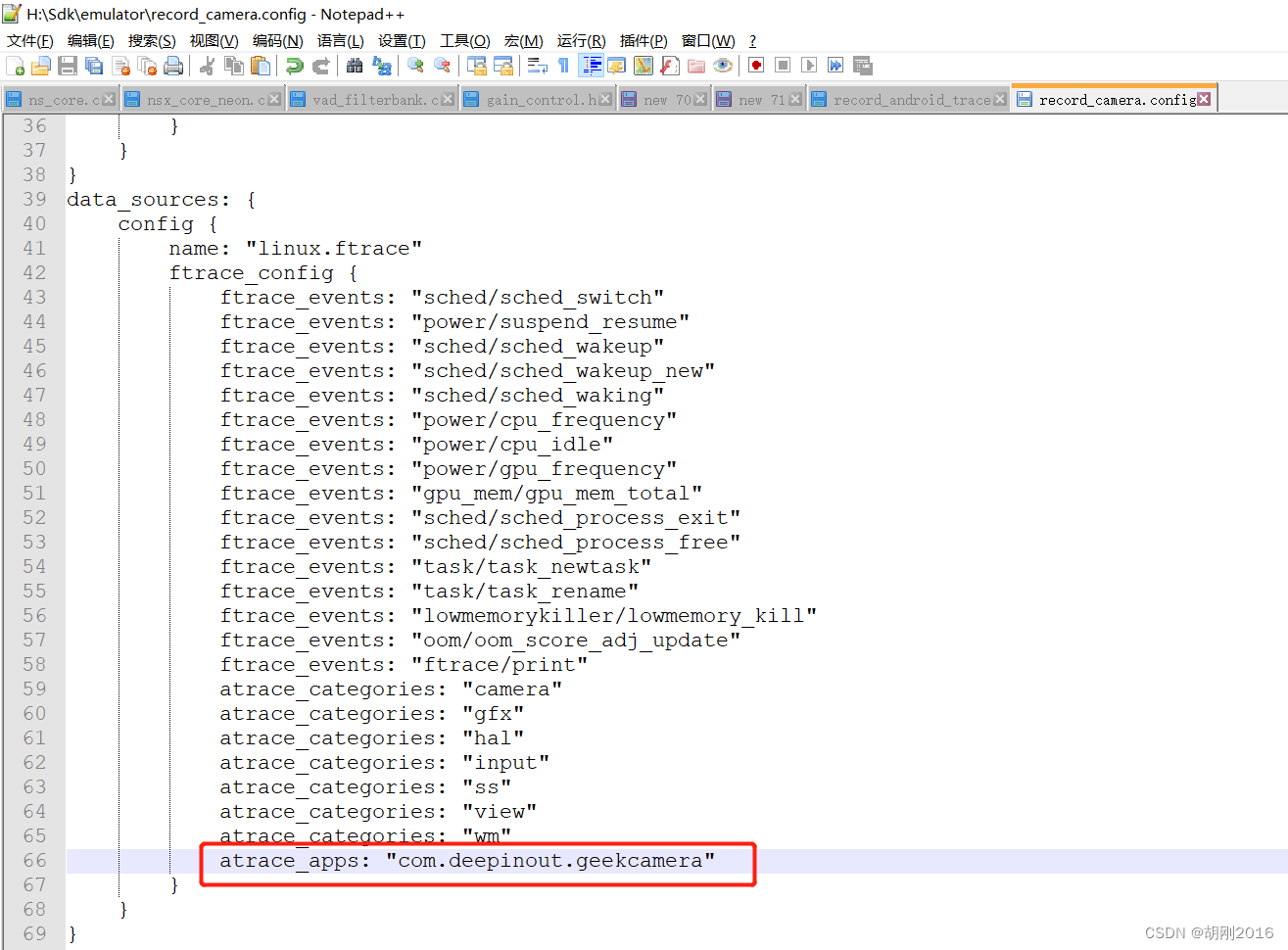Open the 工具(O) menu
Screen dimensions: 1288x950
click(x=465, y=40)
